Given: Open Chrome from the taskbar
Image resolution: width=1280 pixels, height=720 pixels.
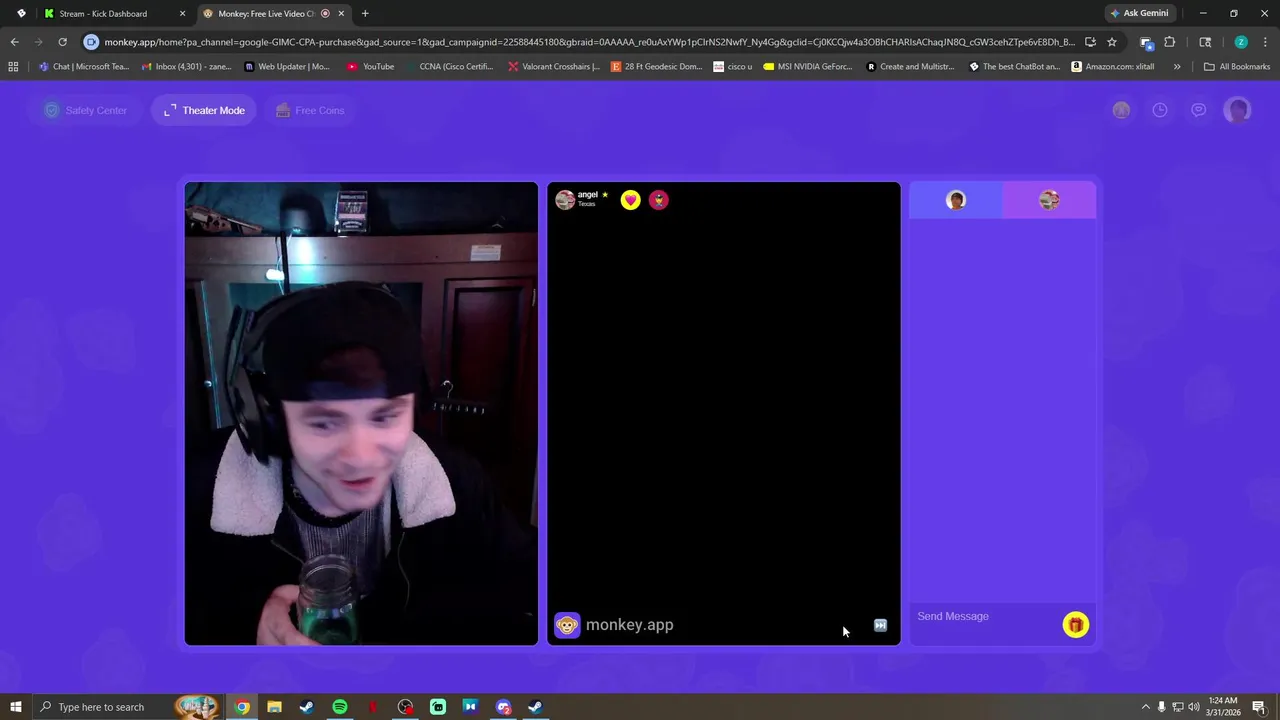Looking at the screenshot, I should [x=242, y=707].
